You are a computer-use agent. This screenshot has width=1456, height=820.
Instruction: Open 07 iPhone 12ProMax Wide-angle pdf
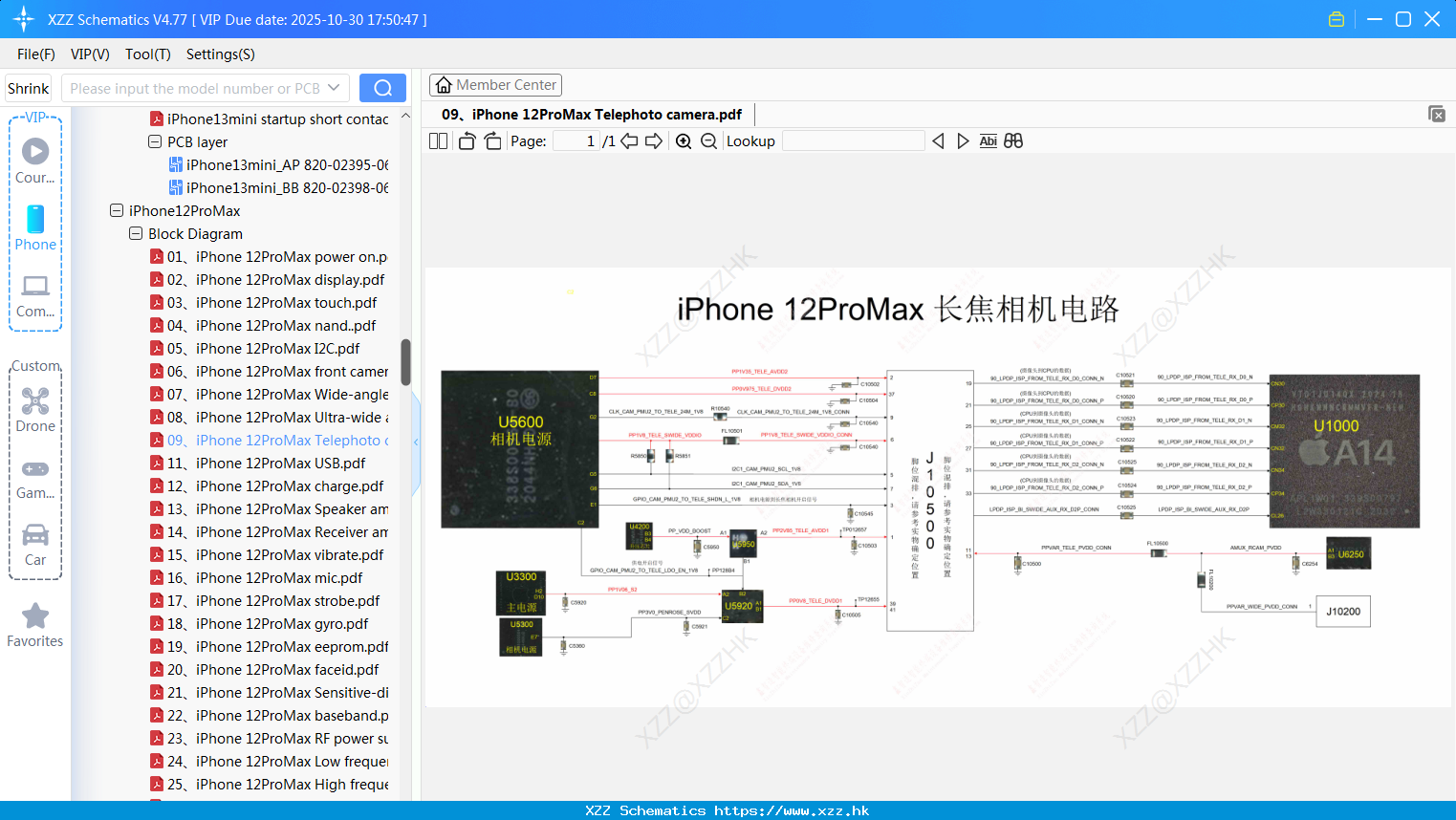pos(269,394)
